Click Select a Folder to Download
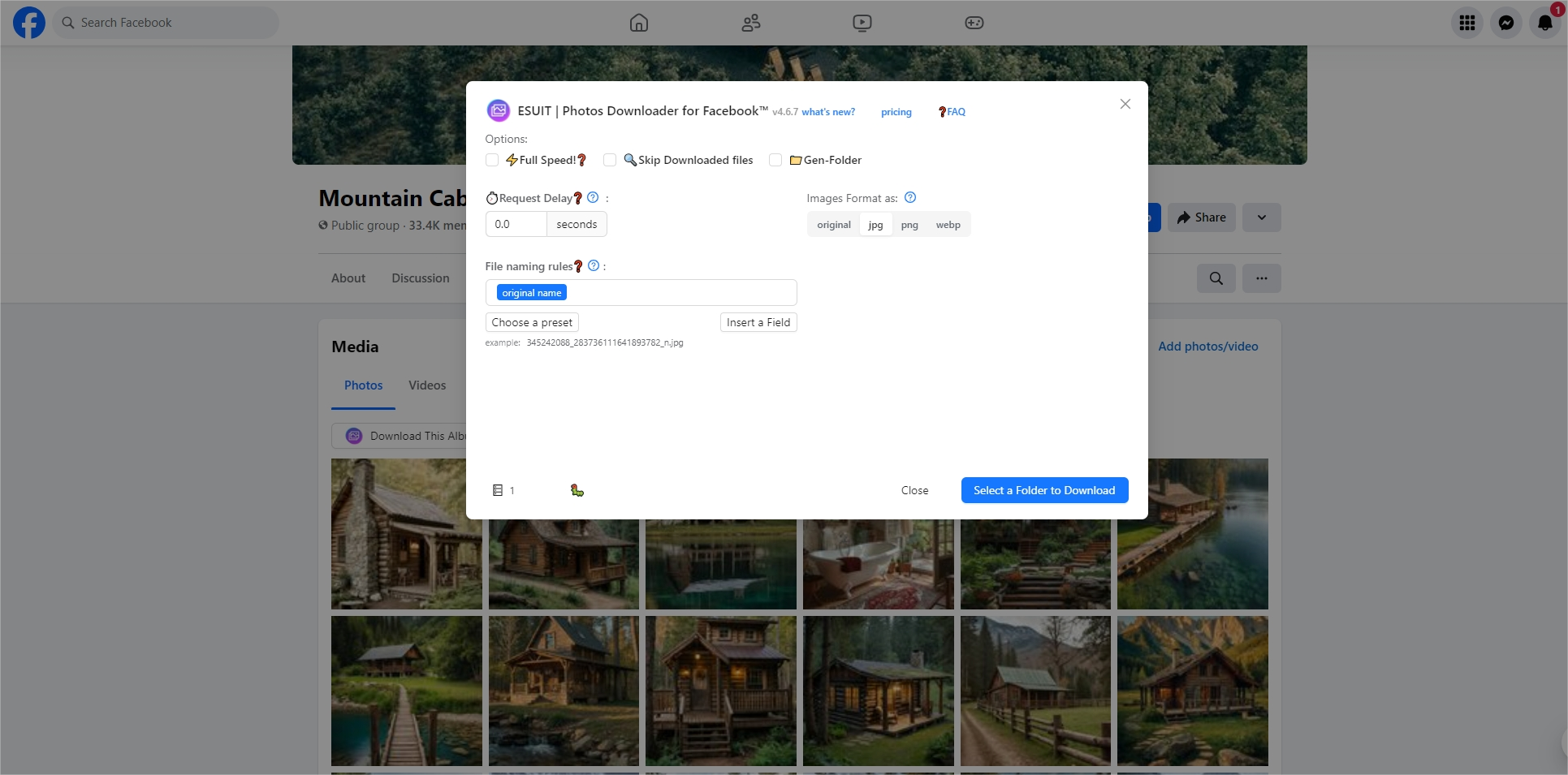Image resolution: width=1568 pixels, height=775 pixels. point(1044,490)
